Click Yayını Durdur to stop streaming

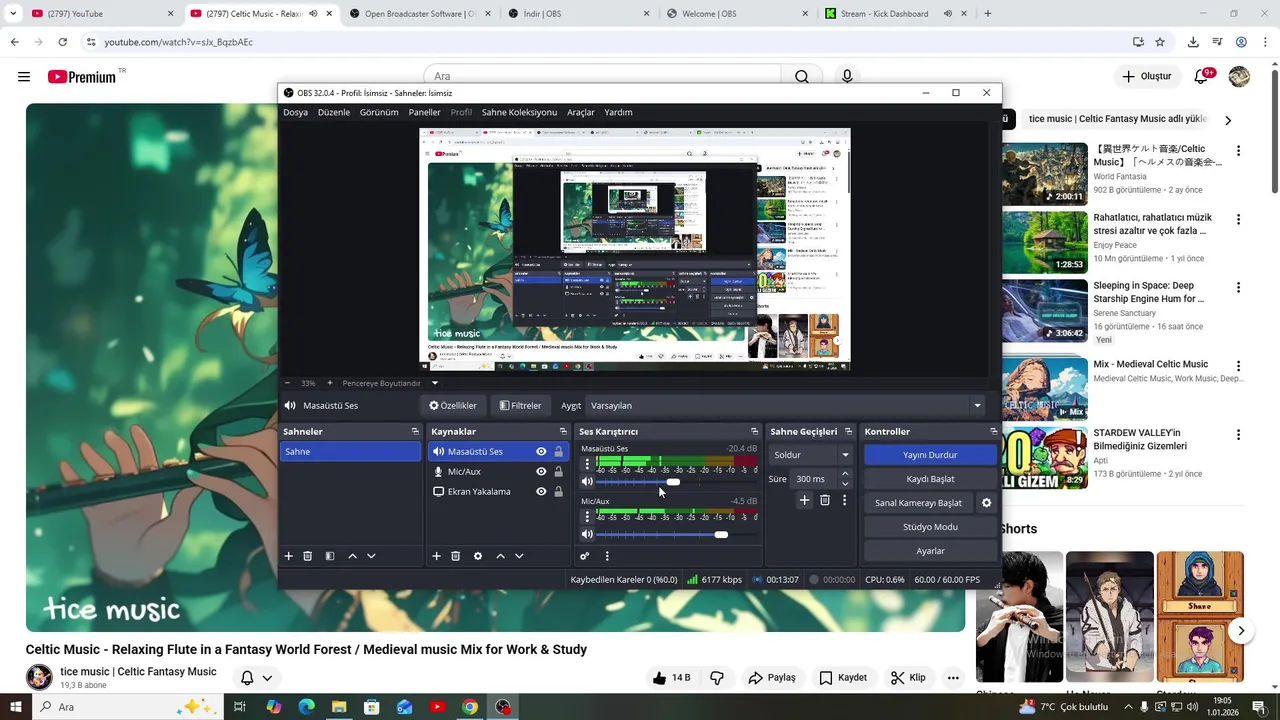pyautogui.click(x=930, y=455)
